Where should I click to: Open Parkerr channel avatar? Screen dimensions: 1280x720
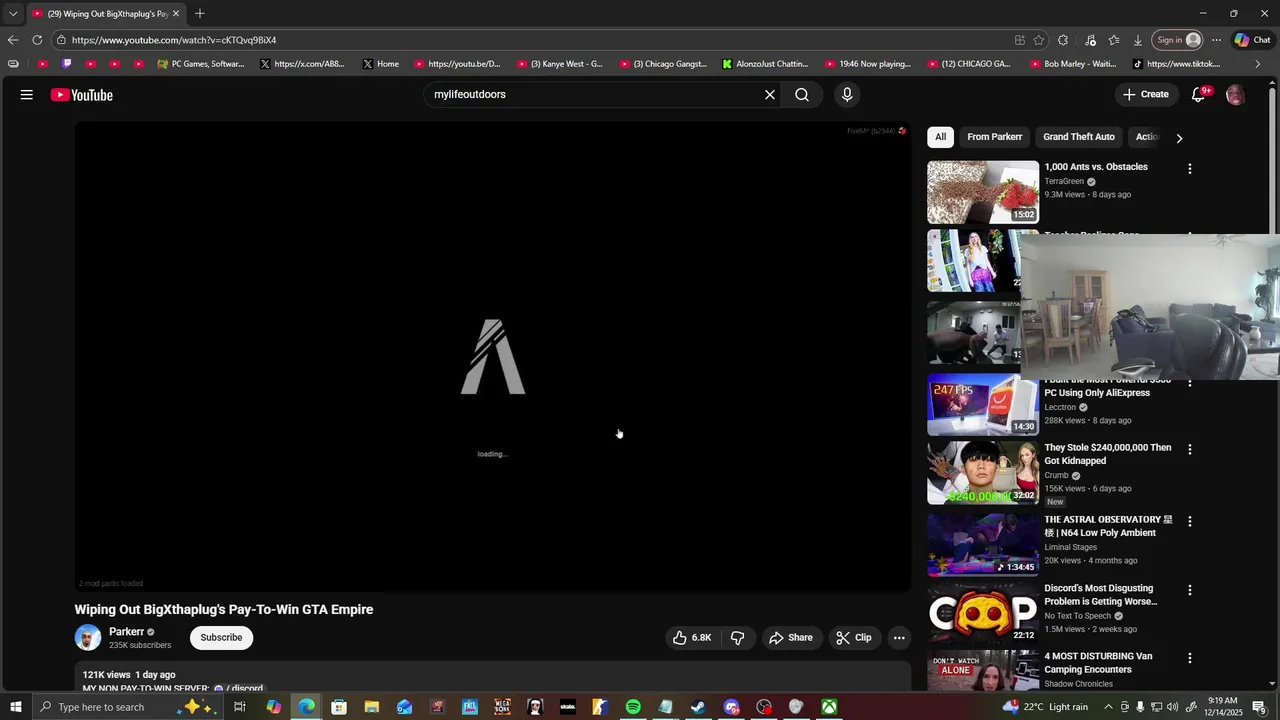click(x=88, y=638)
